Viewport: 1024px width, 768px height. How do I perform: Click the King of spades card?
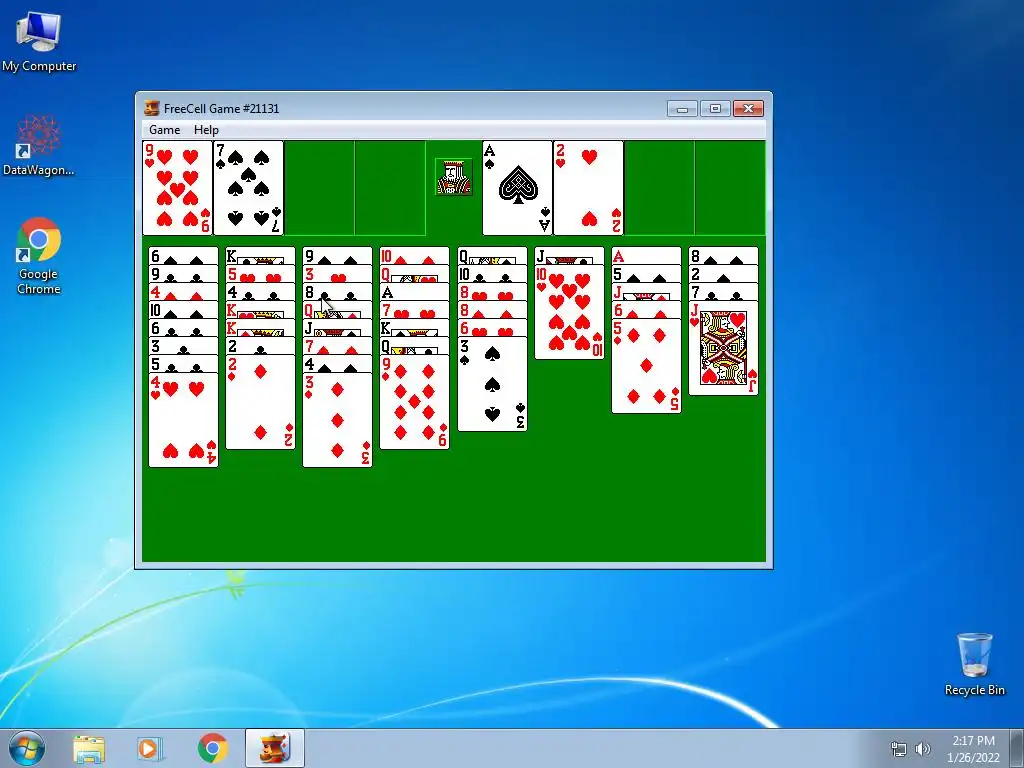coord(415,328)
